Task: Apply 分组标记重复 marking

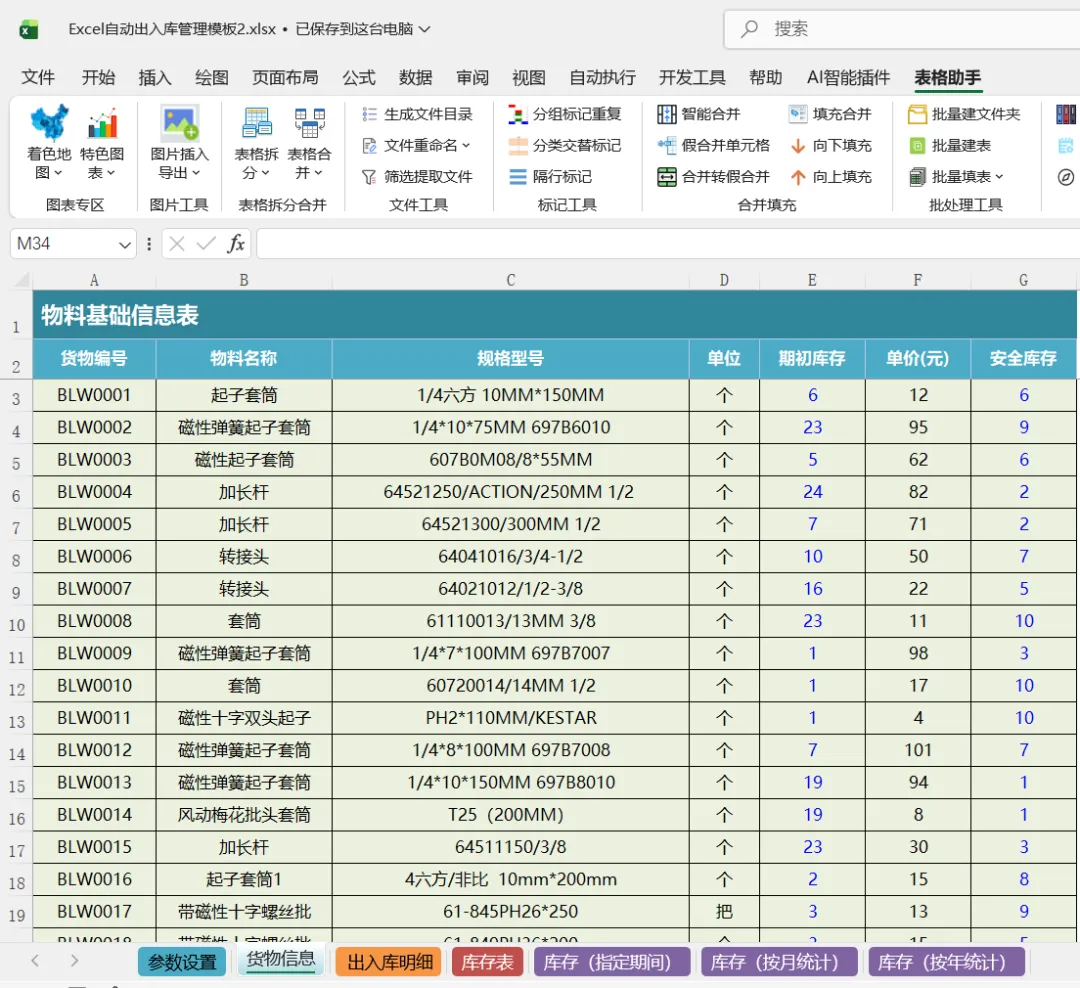Action: [x=565, y=114]
